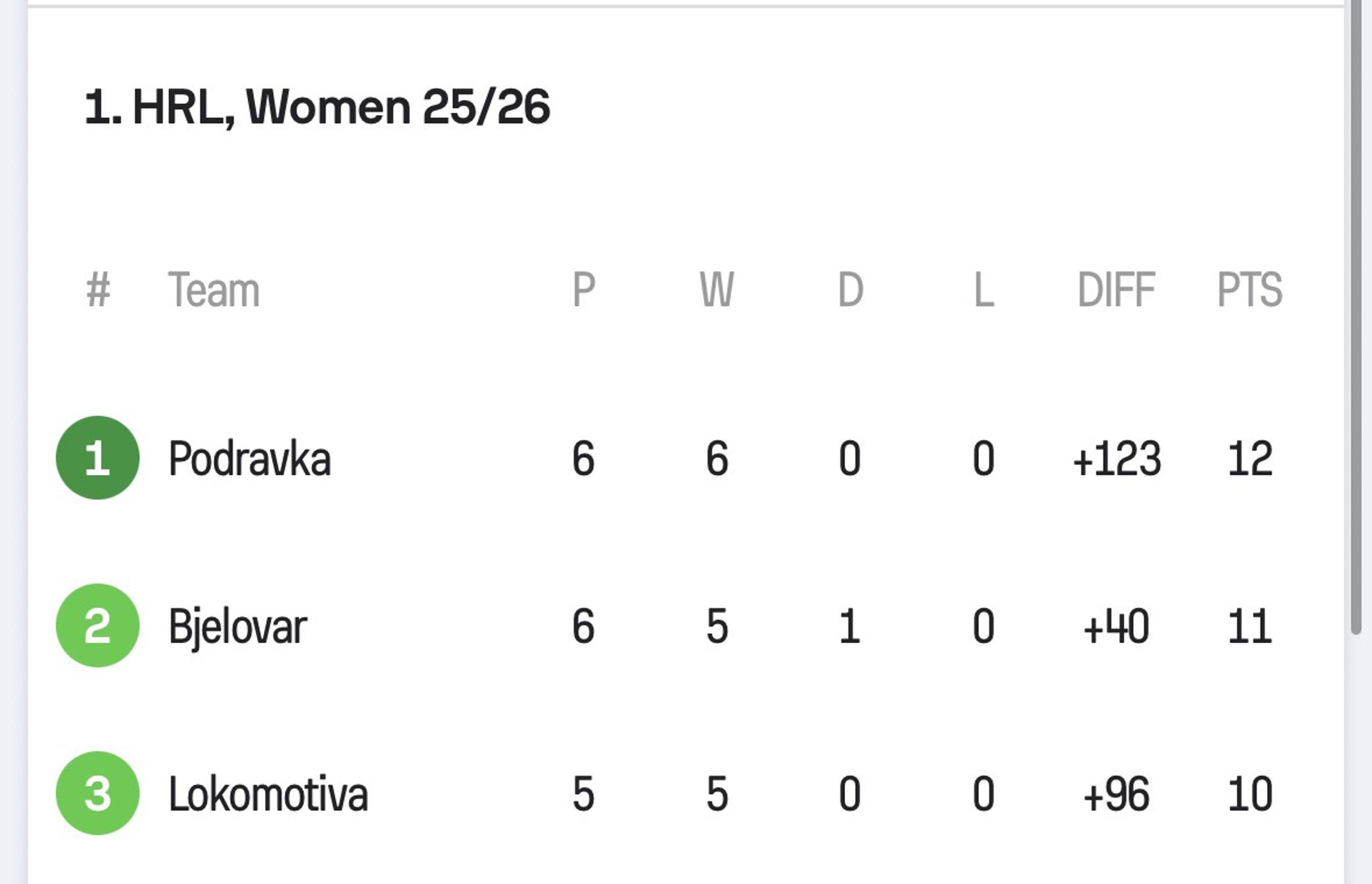Click the L column header
Image resolution: width=1372 pixels, height=884 pixels.
click(984, 290)
